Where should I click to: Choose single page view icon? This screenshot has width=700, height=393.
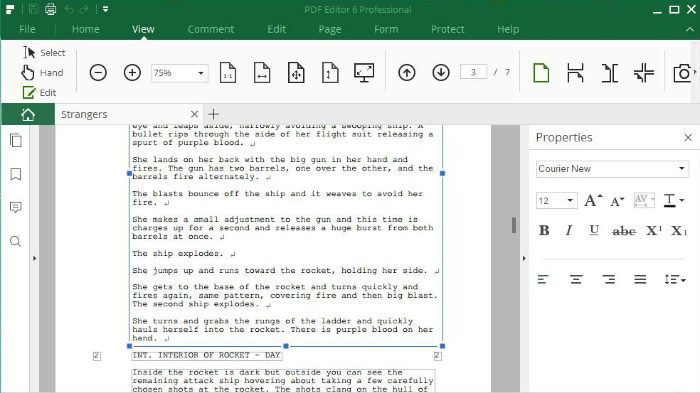coord(541,72)
